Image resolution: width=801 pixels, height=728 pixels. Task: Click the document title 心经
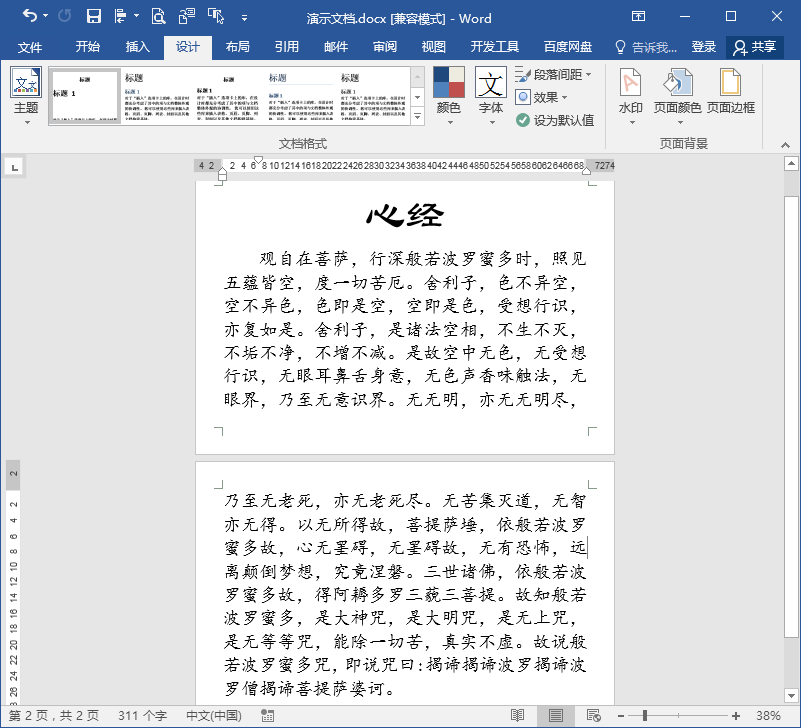pos(405,215)
